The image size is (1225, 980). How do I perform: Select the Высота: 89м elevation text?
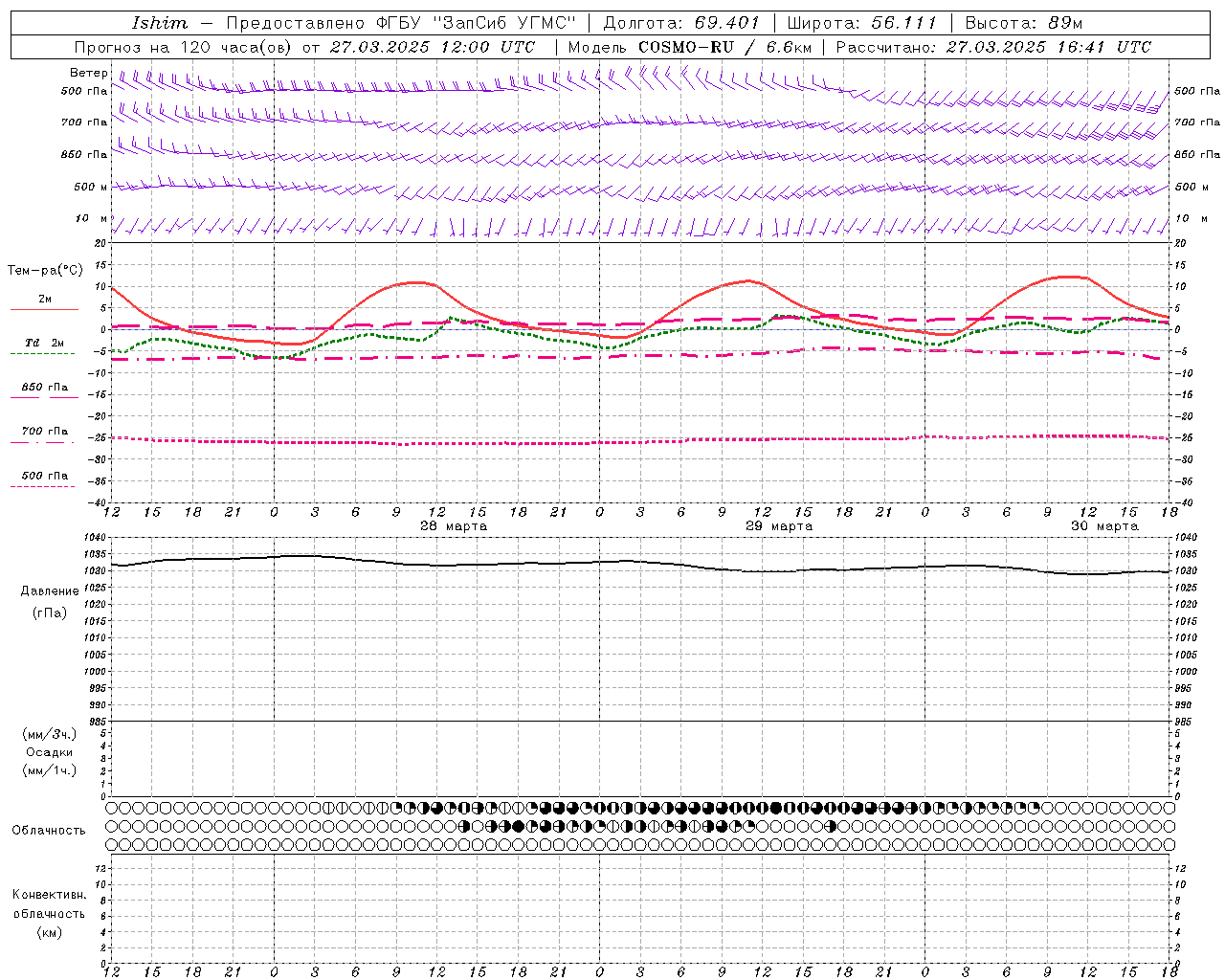point(1024,23)
